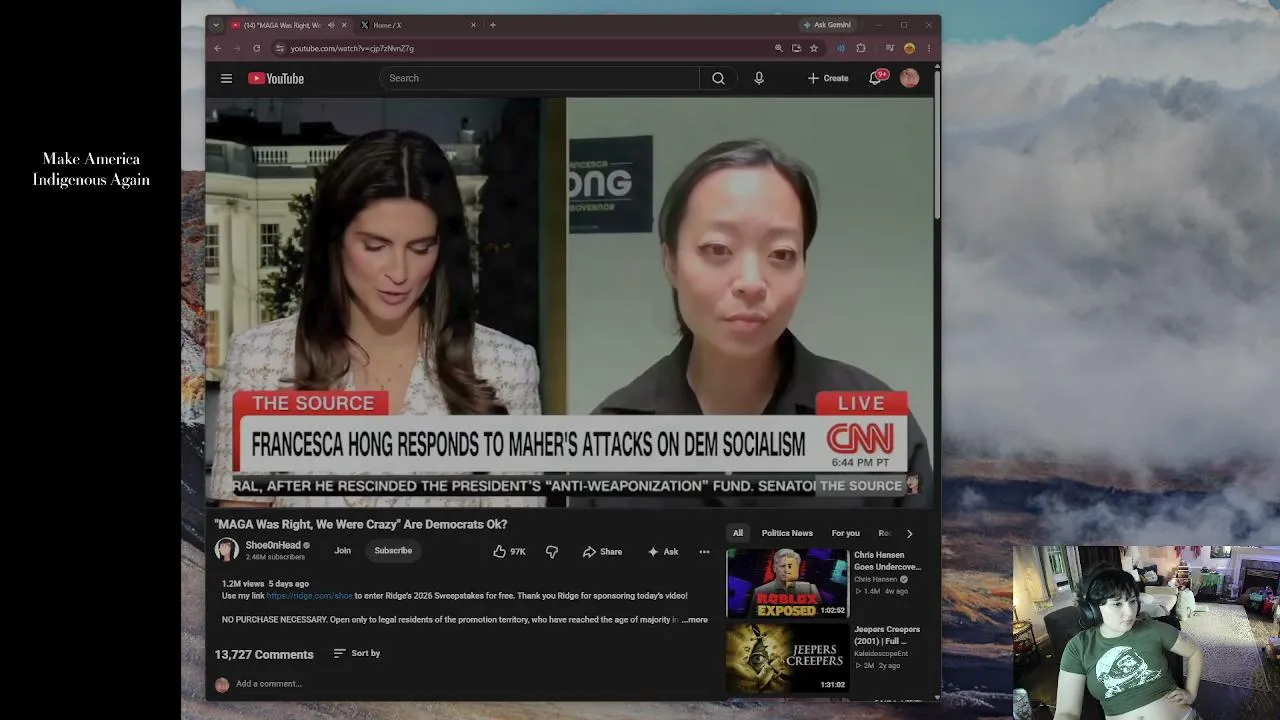Click the video player showing CNN clip

pos(570,302)
